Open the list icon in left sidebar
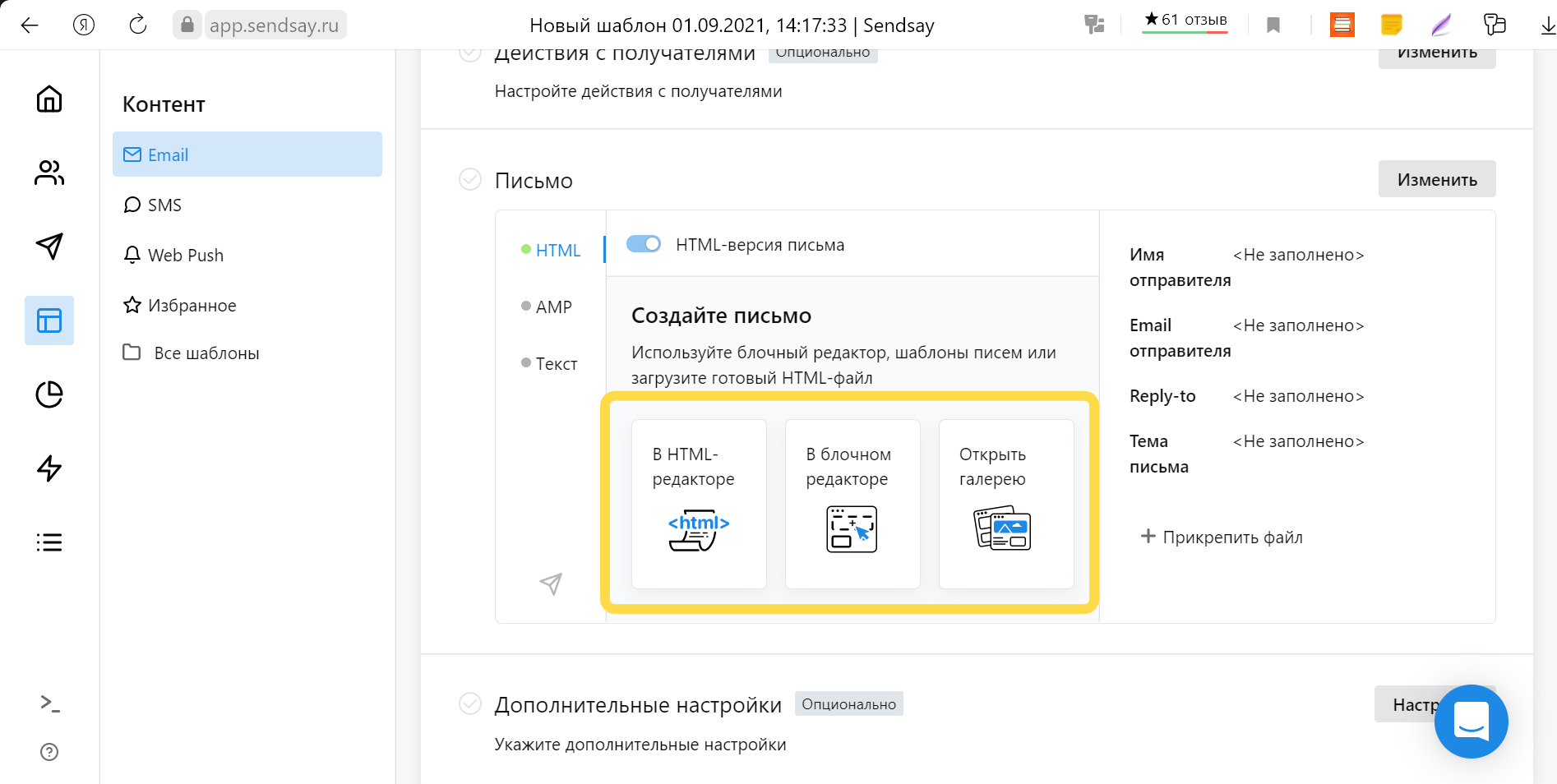This screenshot has height=784, width=1557. (49, 542)
